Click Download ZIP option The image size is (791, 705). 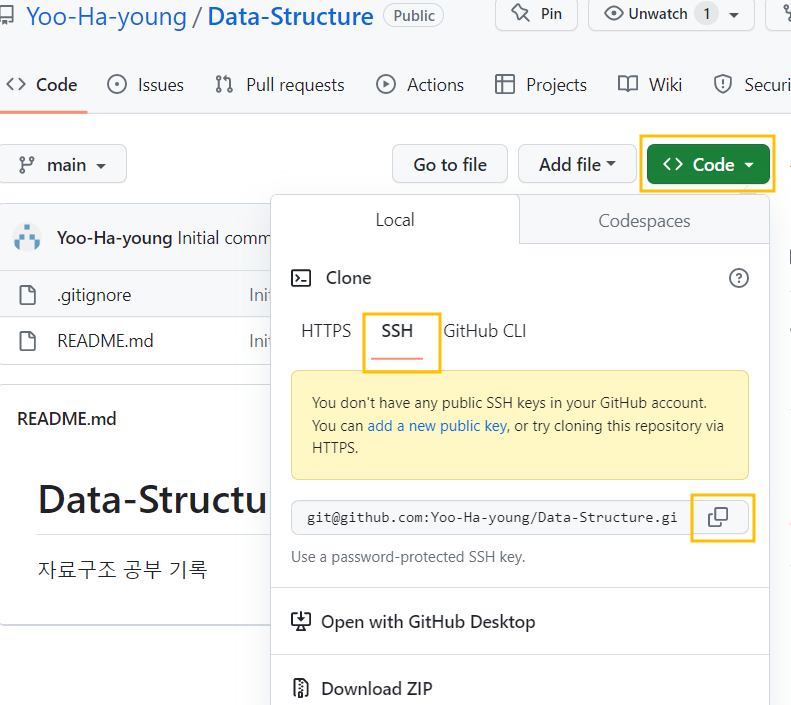pos(520,688)
